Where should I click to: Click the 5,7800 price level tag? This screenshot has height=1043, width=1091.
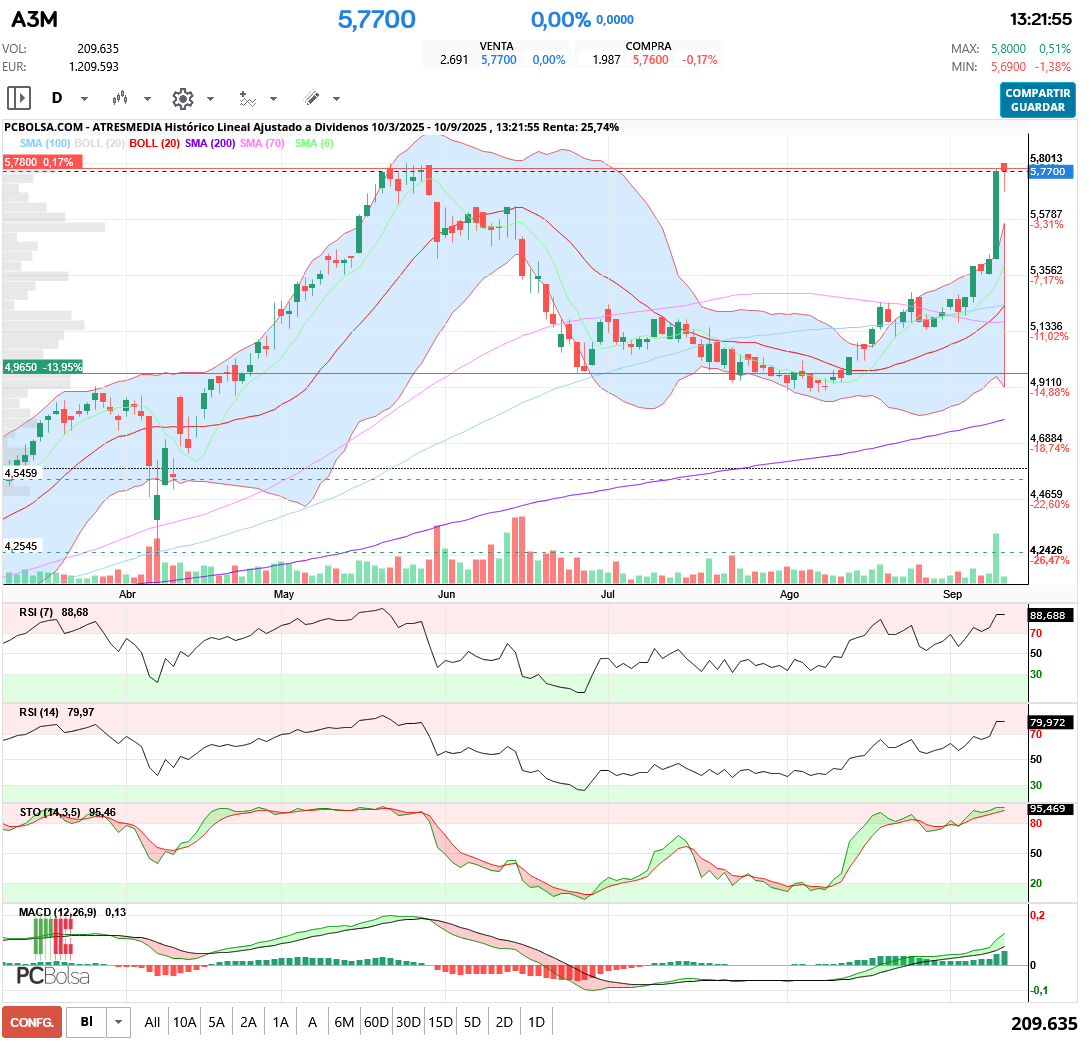42,162
